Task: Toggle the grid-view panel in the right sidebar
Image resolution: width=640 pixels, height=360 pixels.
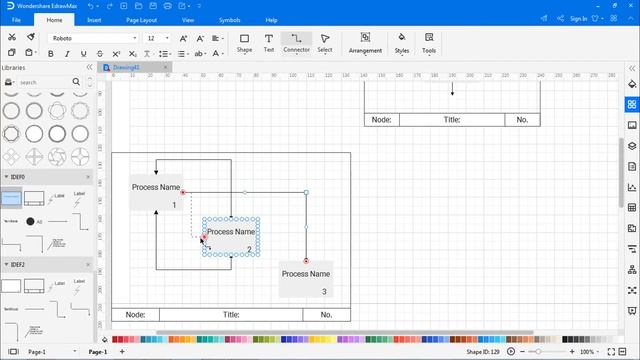Action: (632, 104)
